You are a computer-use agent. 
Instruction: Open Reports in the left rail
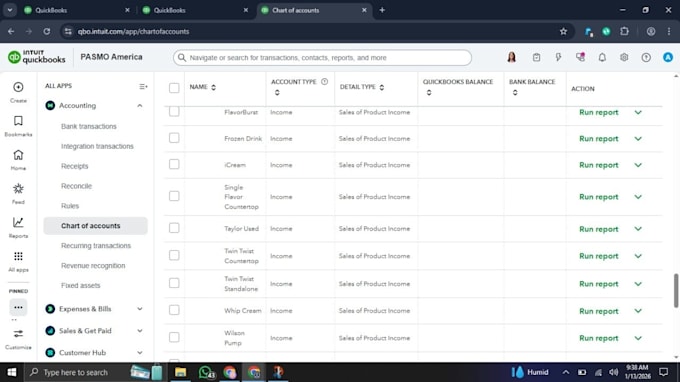(18, 222)
